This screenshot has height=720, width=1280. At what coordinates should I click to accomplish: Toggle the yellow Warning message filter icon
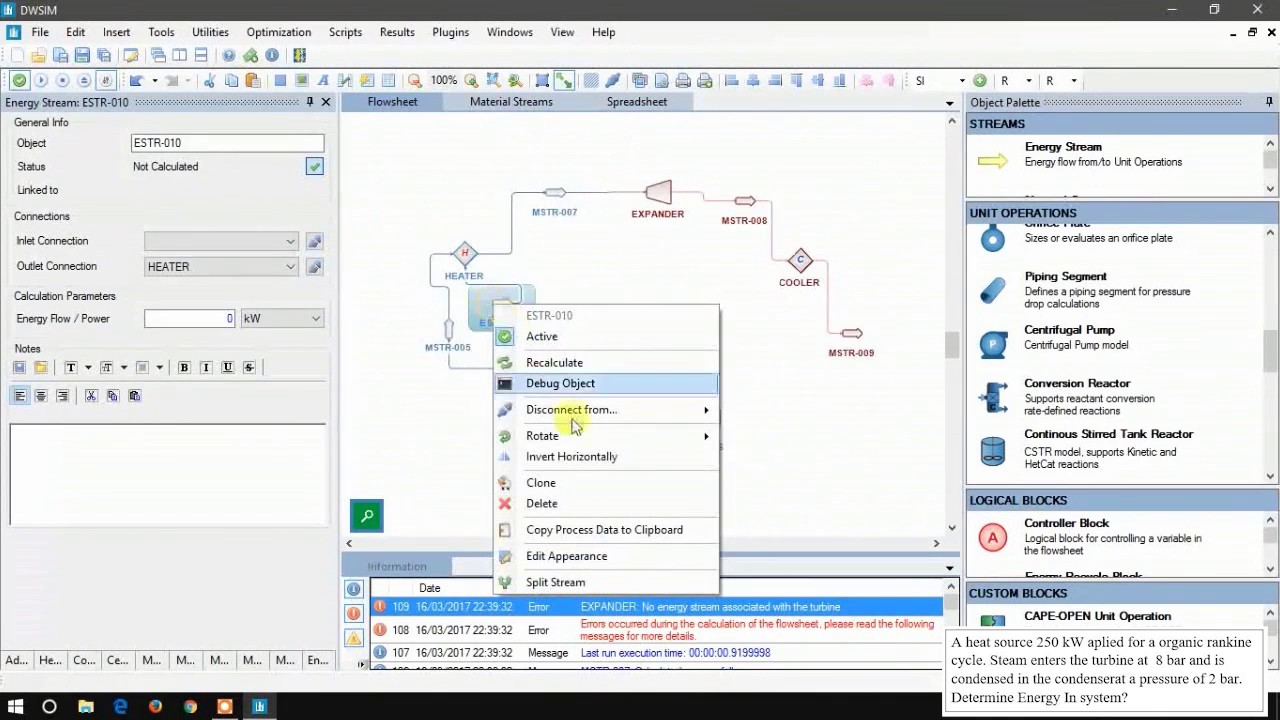click(x=354, y=637)
